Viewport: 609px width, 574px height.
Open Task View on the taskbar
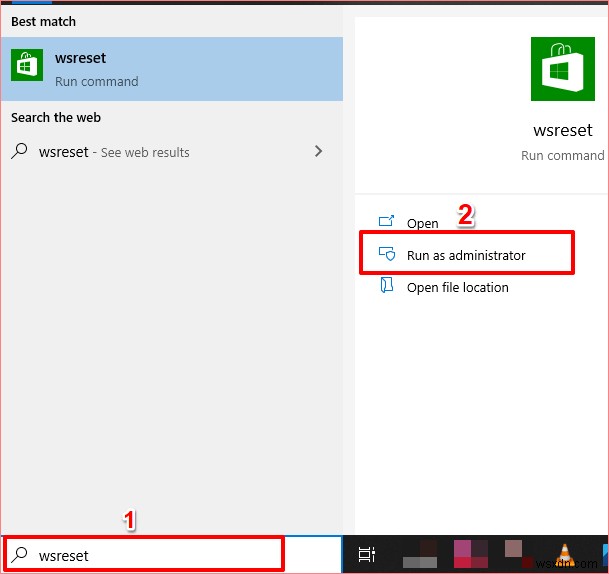(x=367, y=555)
